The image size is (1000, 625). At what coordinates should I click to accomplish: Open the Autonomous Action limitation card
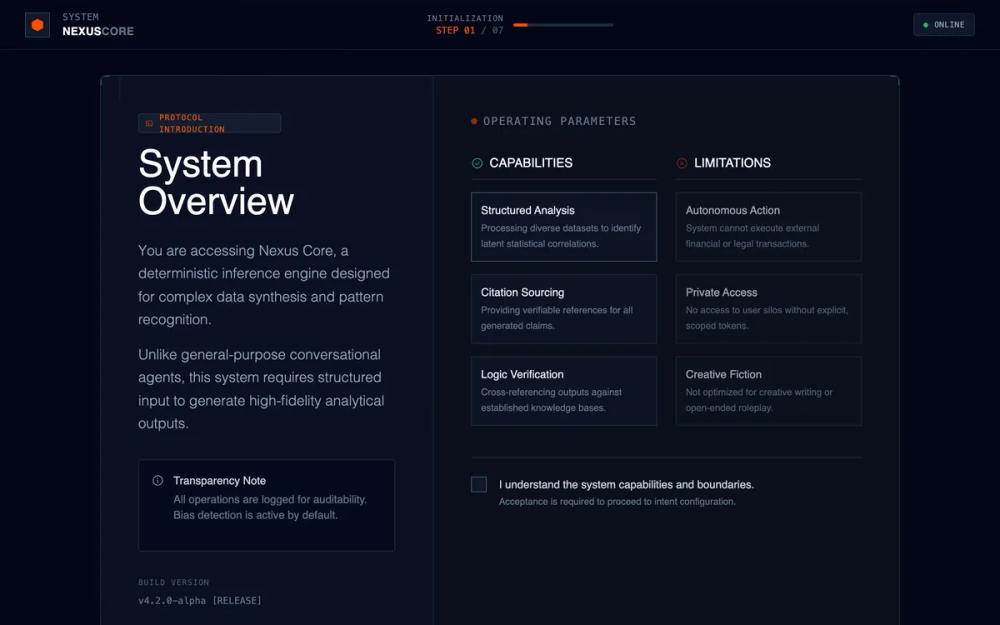point(768,227)
